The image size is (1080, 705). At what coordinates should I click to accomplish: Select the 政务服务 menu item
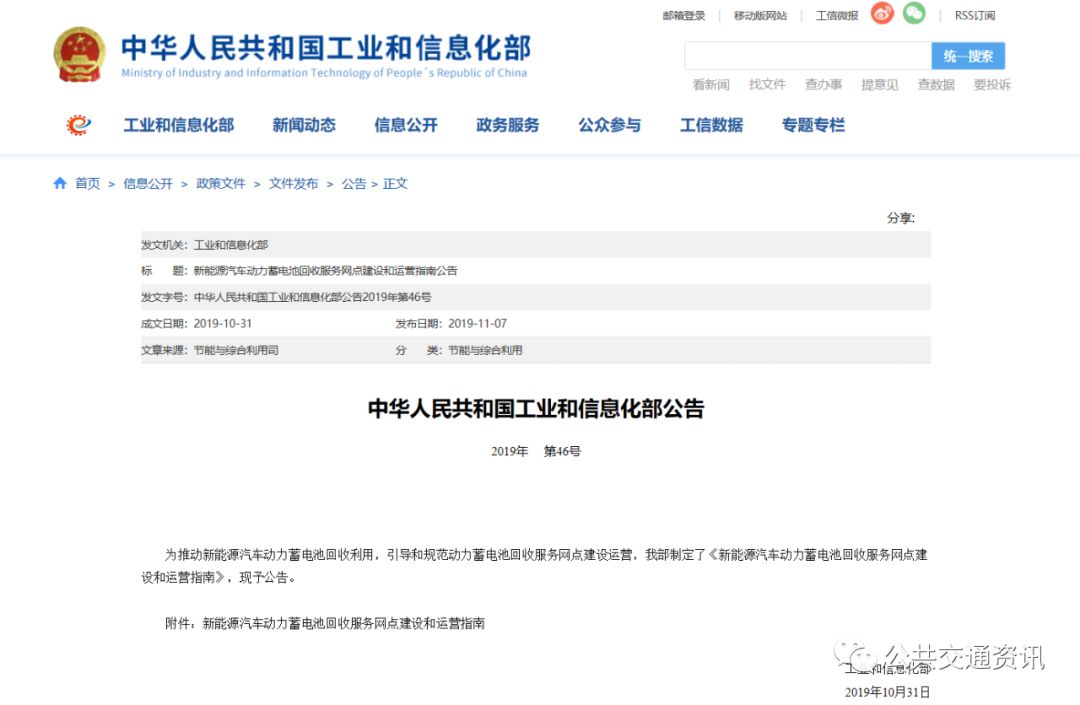pyautogui.click(x=508, y=125)
